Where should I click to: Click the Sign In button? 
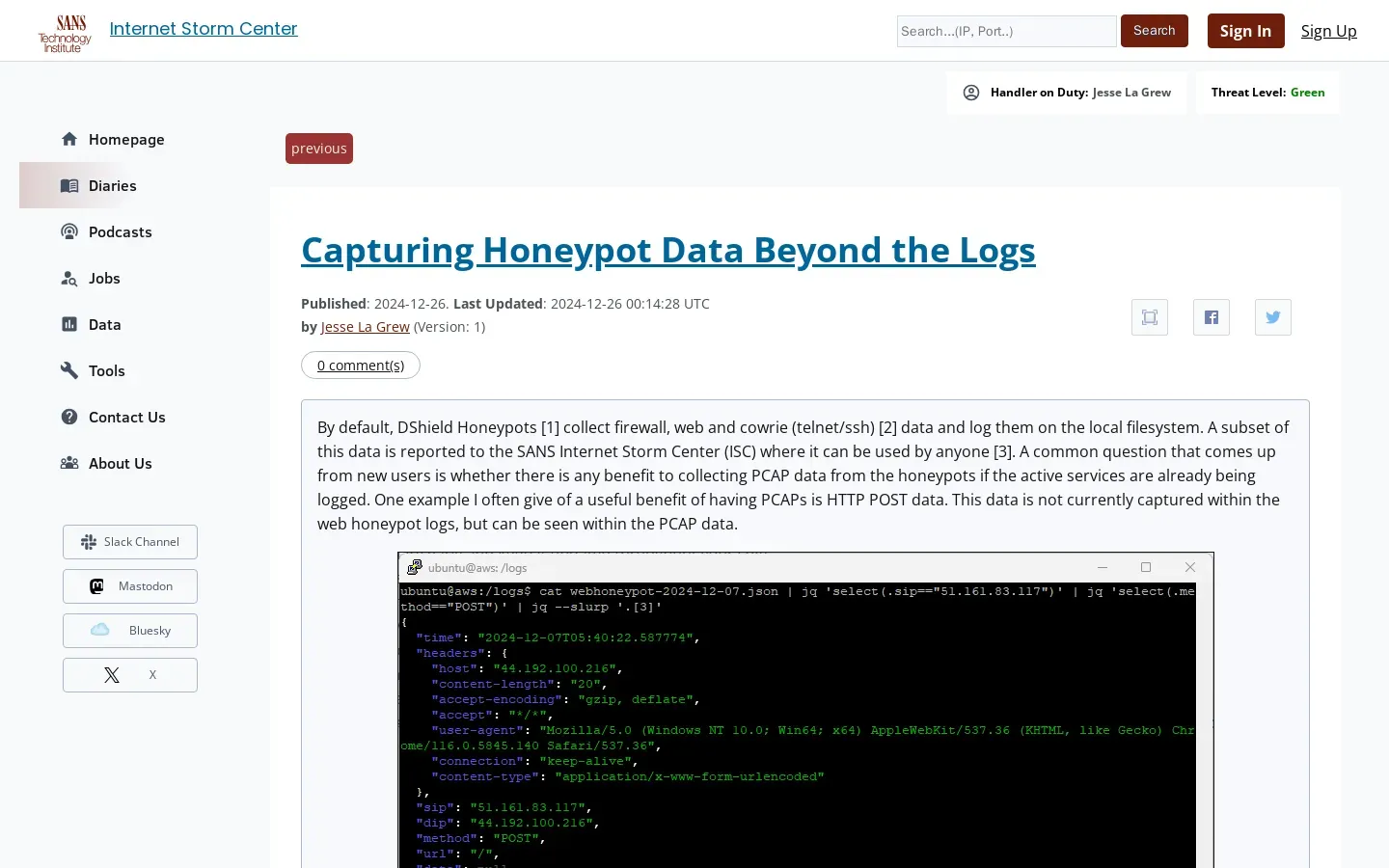(x=1245, y=31)
